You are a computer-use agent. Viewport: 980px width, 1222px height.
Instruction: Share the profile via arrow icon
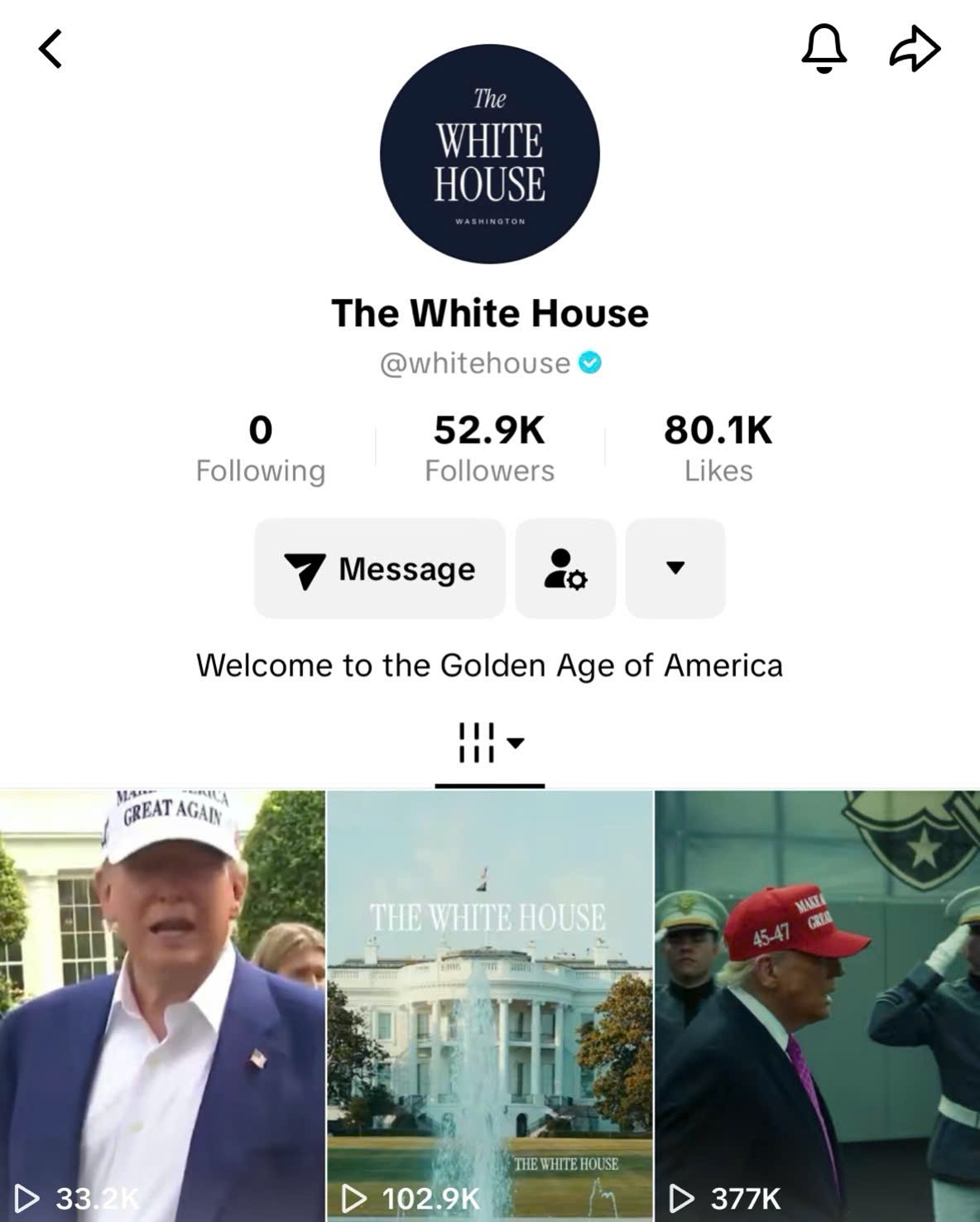click(x=915, y=49)
